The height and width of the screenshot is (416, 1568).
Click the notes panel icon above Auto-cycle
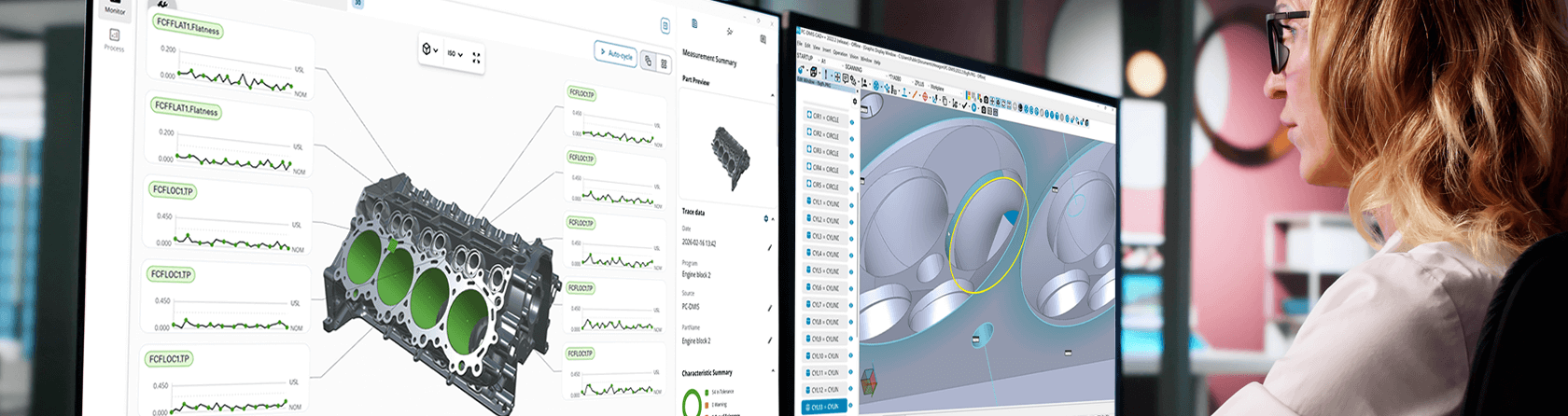point(665,26)
